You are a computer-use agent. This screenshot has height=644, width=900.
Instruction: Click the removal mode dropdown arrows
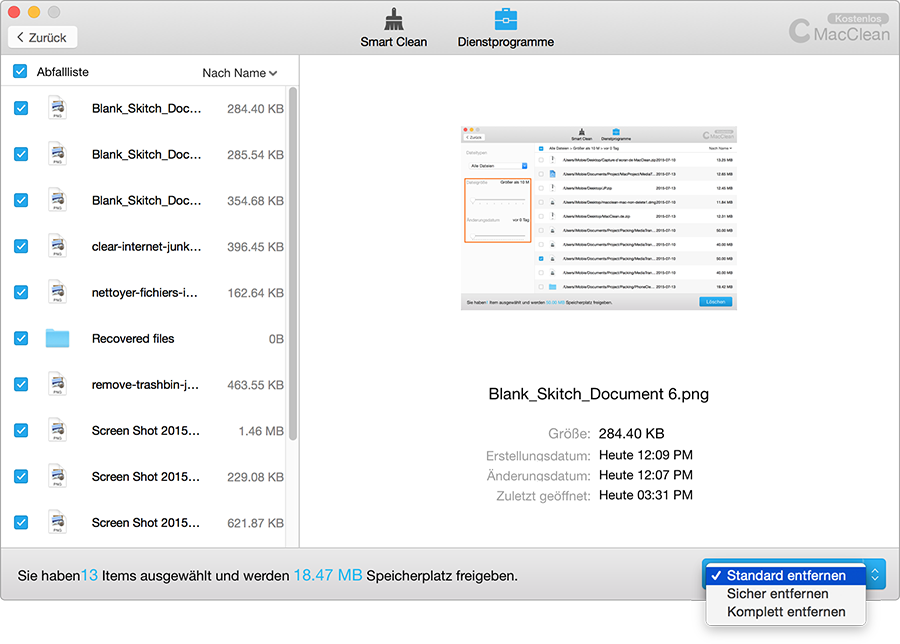(x=875, y=574)
